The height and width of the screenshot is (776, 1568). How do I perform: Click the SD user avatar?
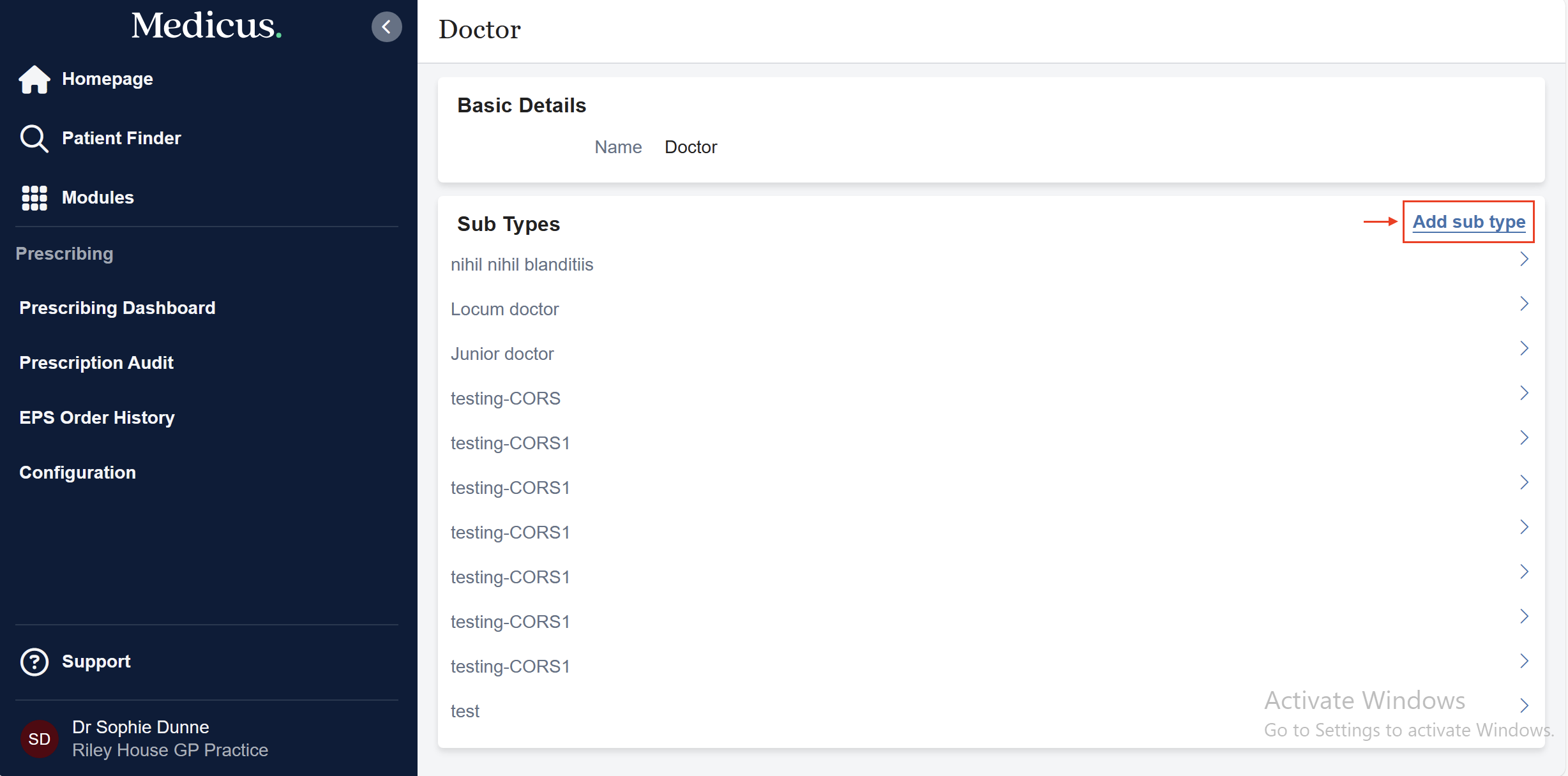(x=40, y=739)
